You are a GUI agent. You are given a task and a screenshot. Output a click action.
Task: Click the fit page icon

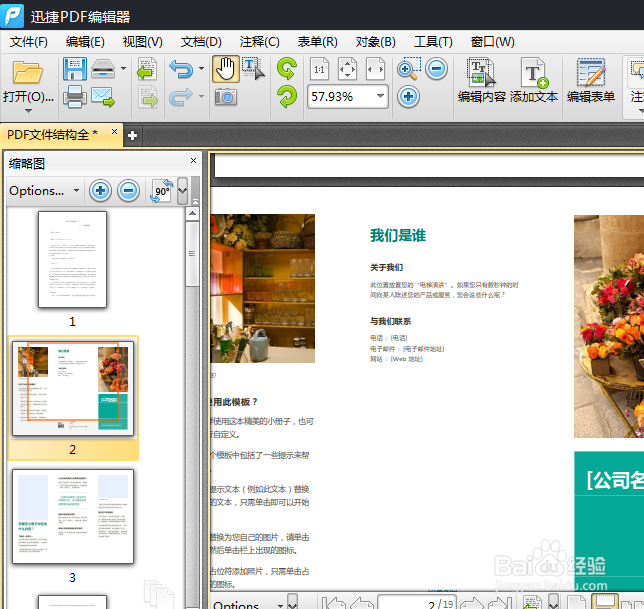[x=347, y=69]
